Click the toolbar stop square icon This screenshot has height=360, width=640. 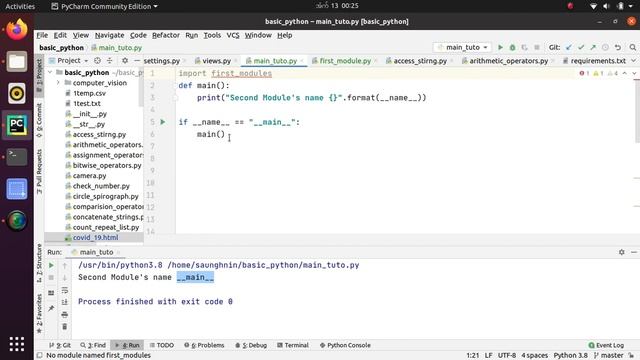(x=537, y=47)
